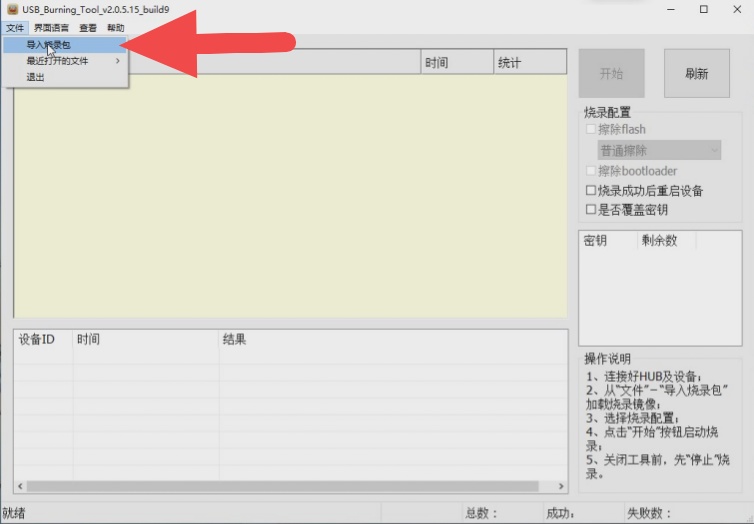Enable 烧录成功后重启设备 checkbox
Viewport: 754px width, 524px height.
(591, 190)
